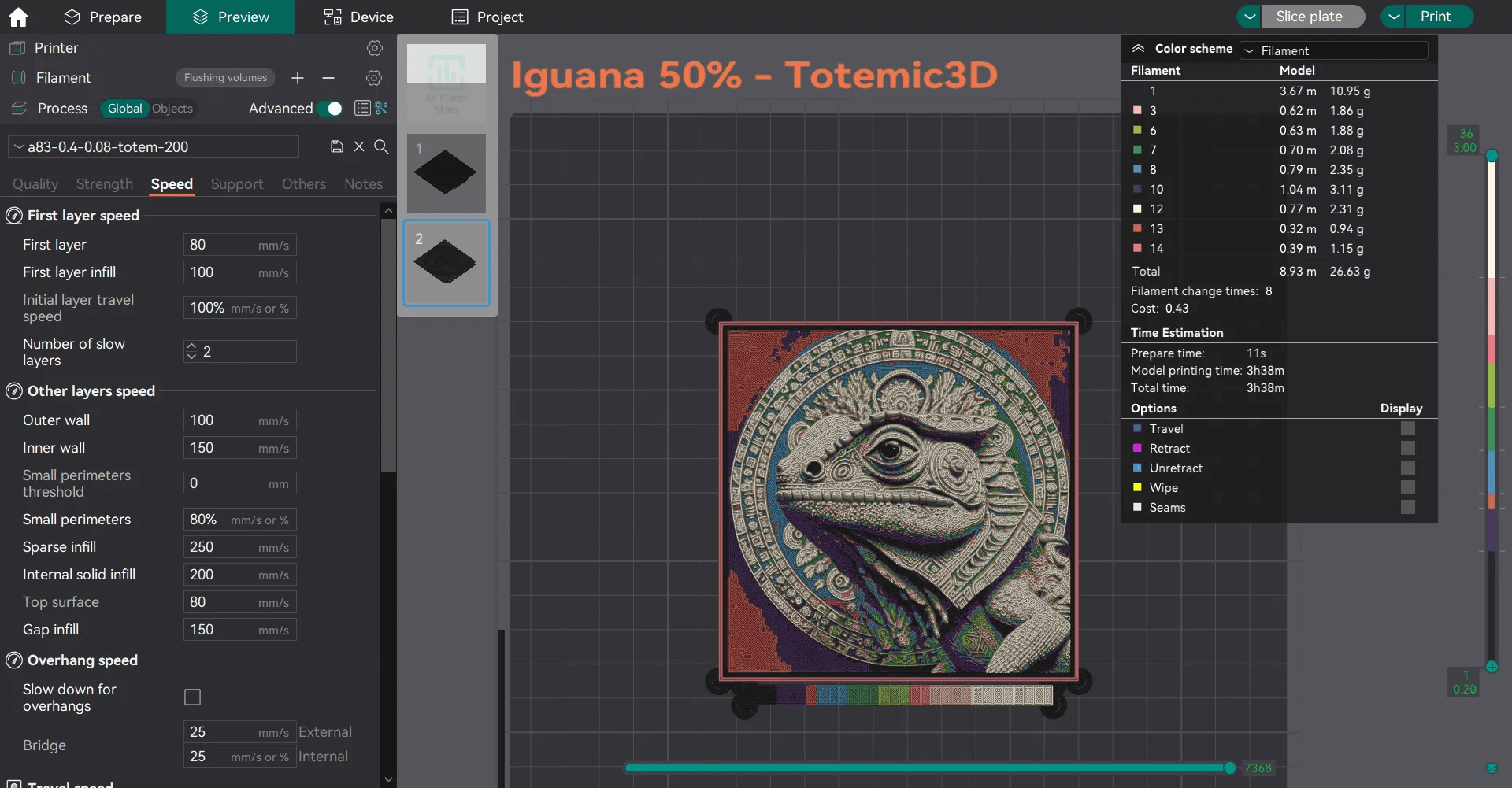
Task: Switch to Preview tab
Action: point(230,17)
